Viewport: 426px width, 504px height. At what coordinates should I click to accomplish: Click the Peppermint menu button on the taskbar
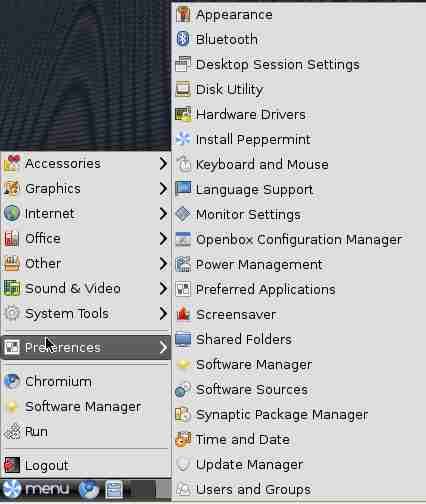pyautogui.click(x=36, y=489)
